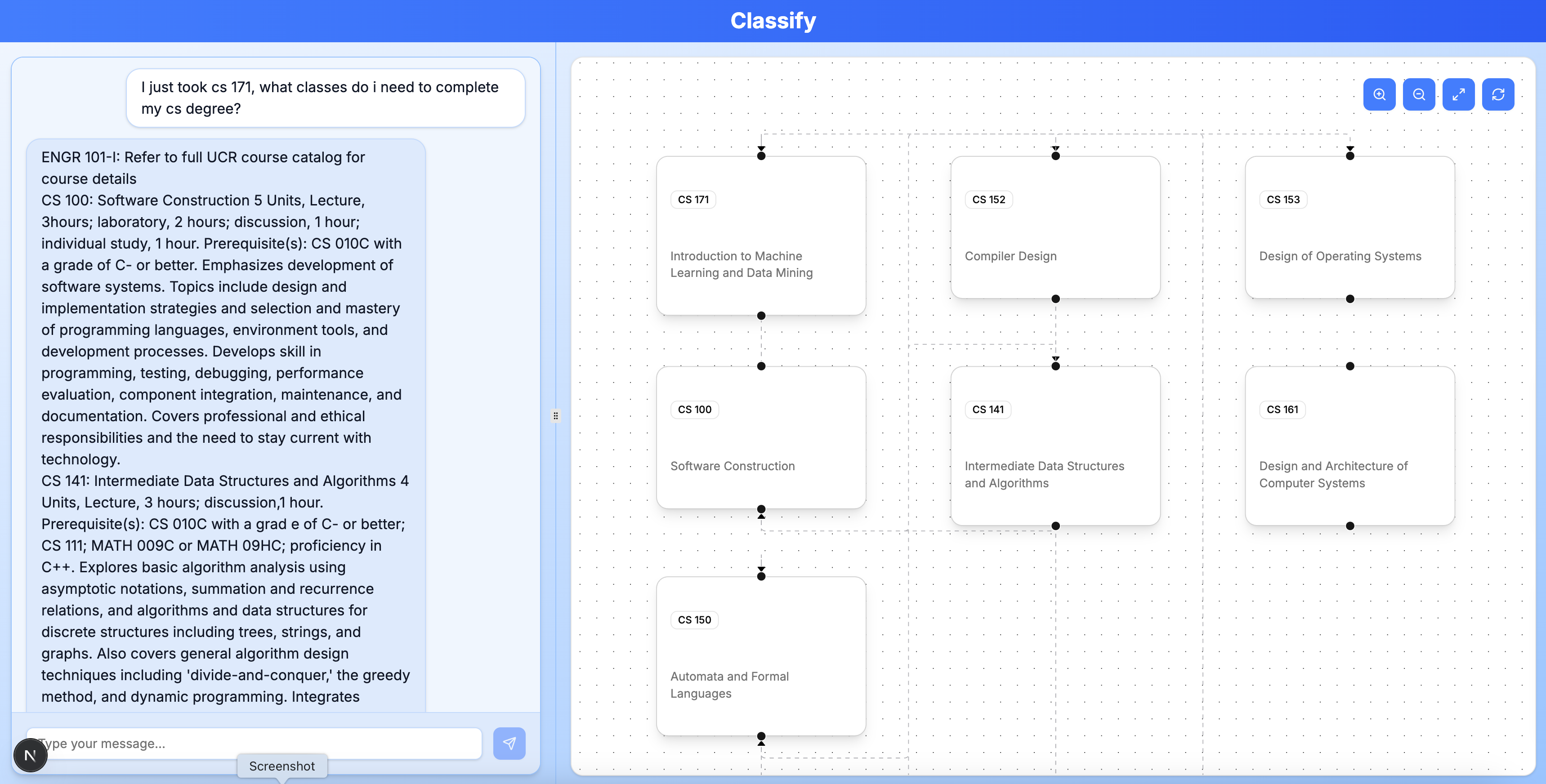Click the zoom in magnifier icon

1379,94
